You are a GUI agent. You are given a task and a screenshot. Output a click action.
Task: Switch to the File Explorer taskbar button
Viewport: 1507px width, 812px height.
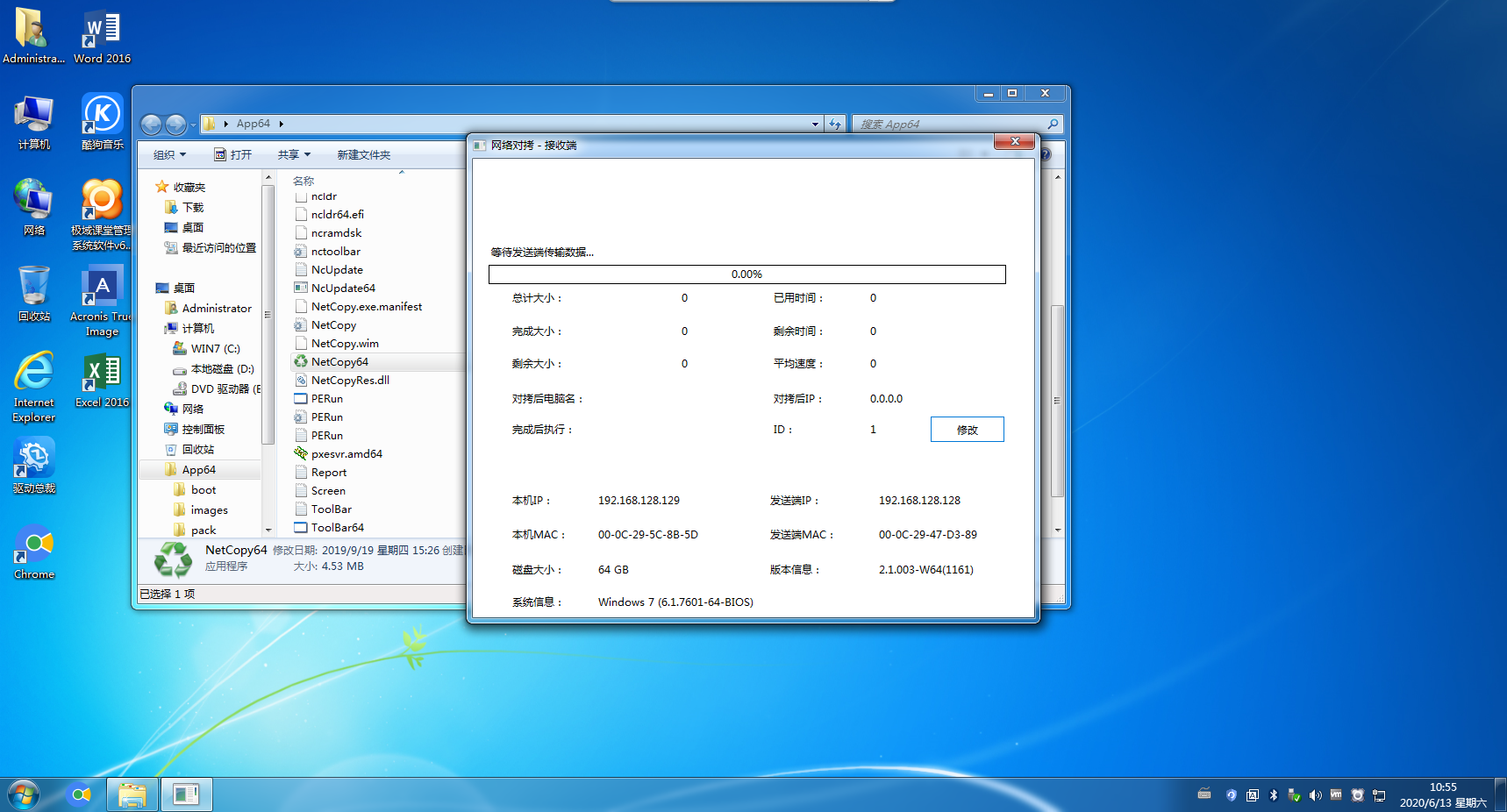click(132, 794)
